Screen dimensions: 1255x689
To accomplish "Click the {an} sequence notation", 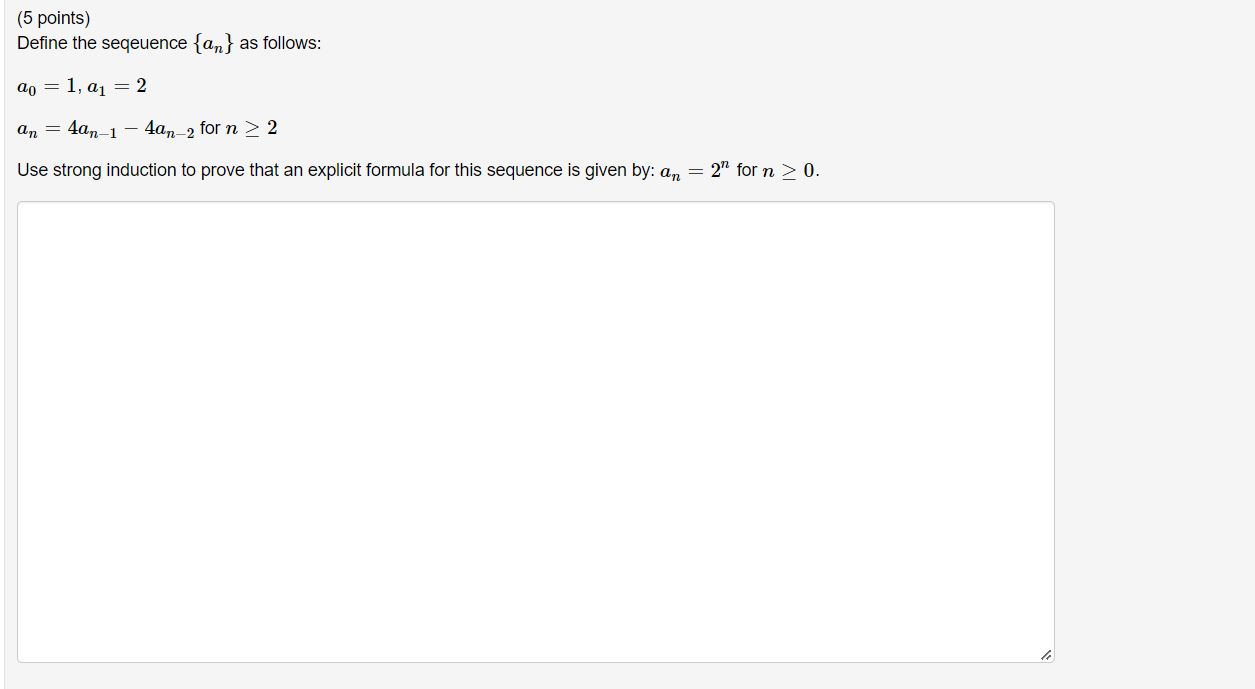I will click(212, 42).
